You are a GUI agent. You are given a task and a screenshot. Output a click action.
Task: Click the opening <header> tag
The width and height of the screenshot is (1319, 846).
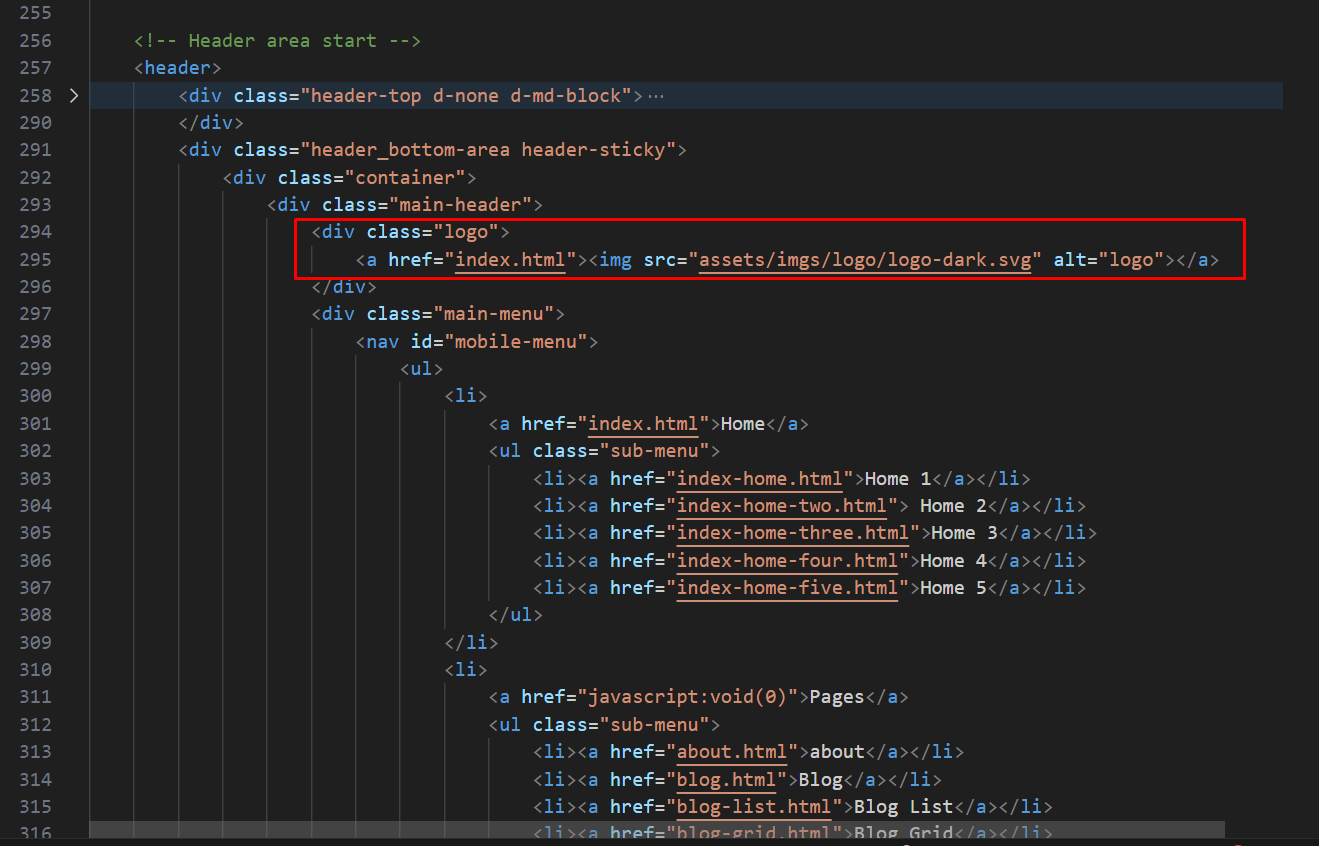click(x=178, y=68)
